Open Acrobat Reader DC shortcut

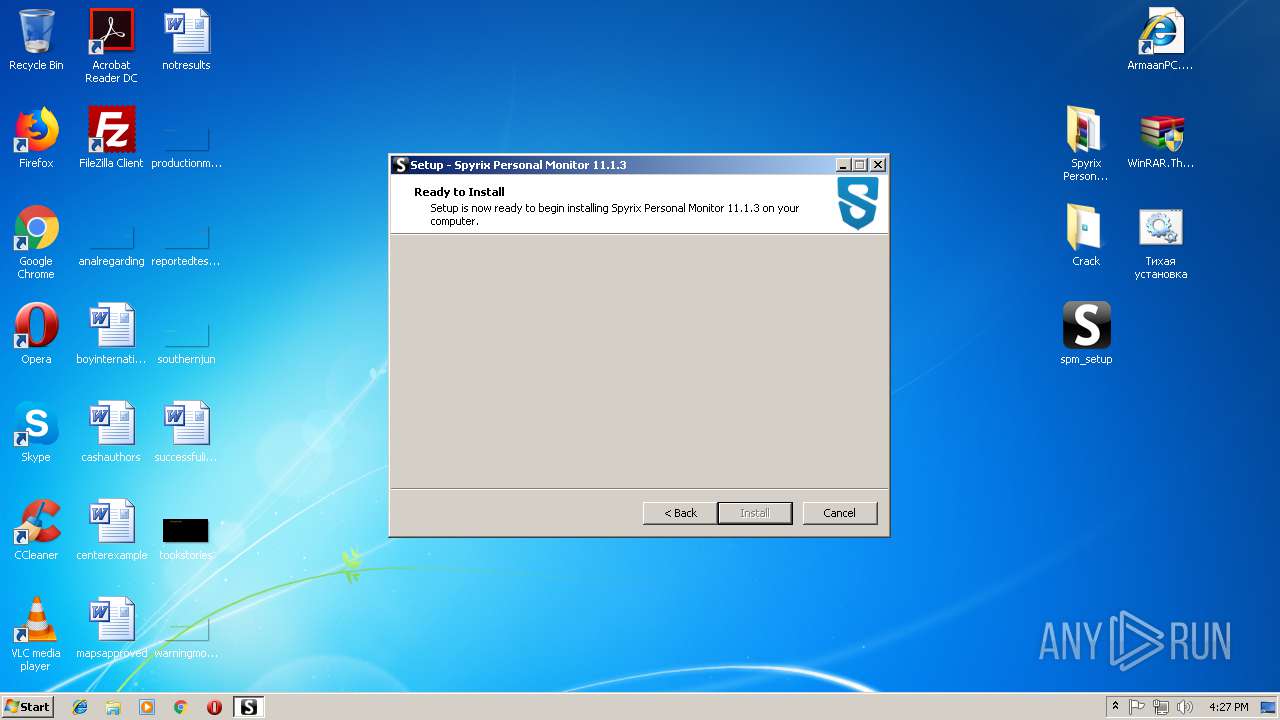(x=111, y=46)
